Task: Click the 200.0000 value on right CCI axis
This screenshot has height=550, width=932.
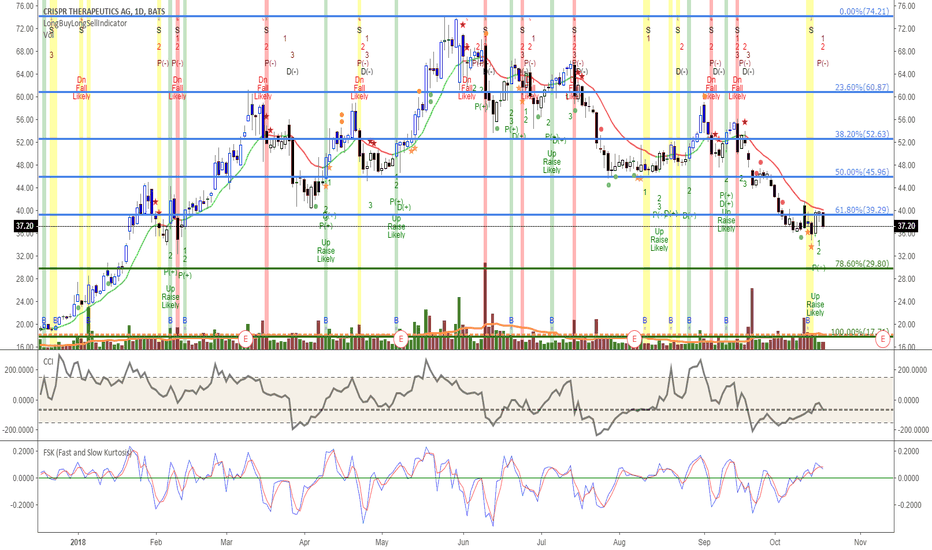Action: (912, 370)
